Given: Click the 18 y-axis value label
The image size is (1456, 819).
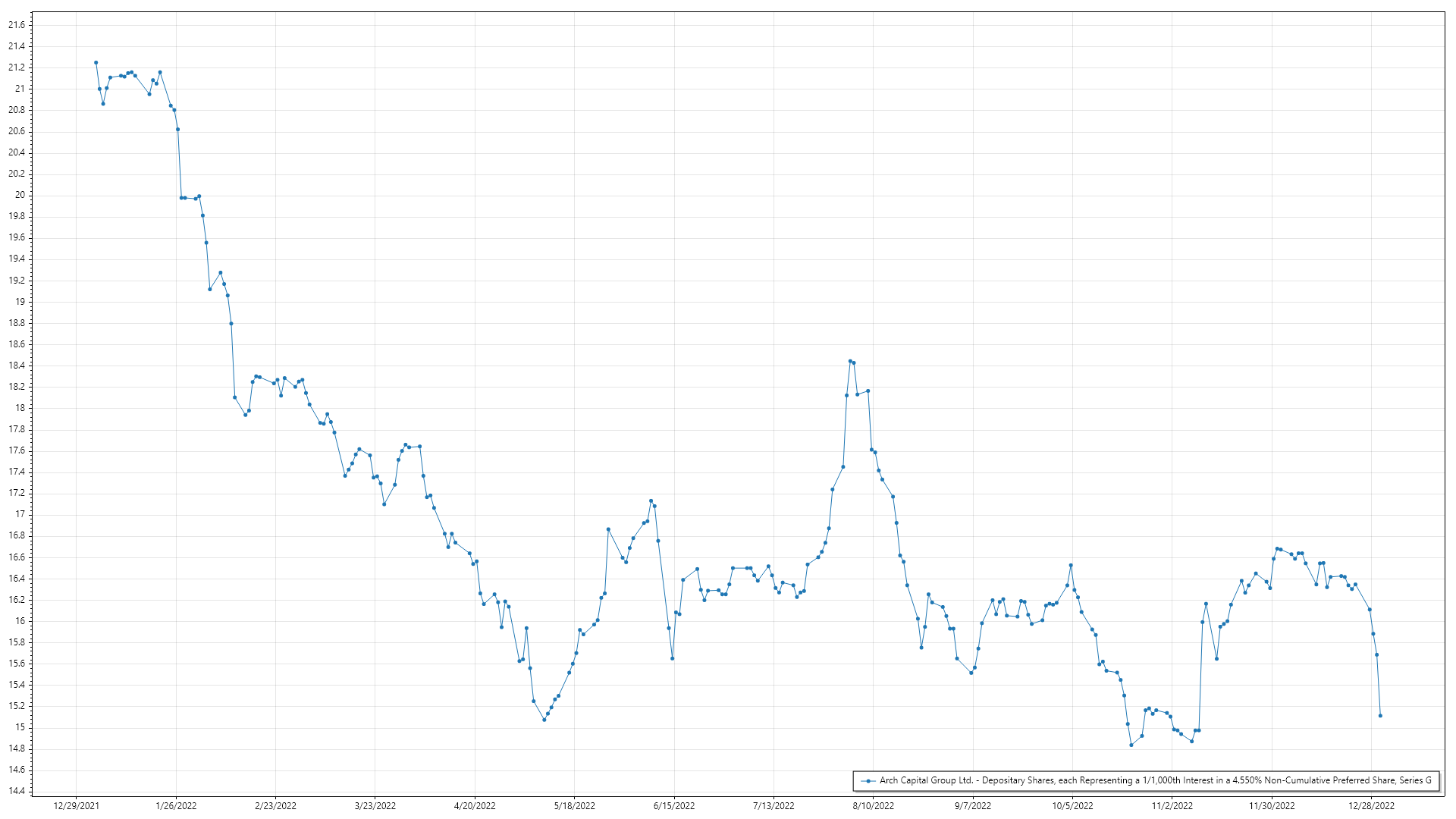Looking at the screenshot, I should pos(20,408).
